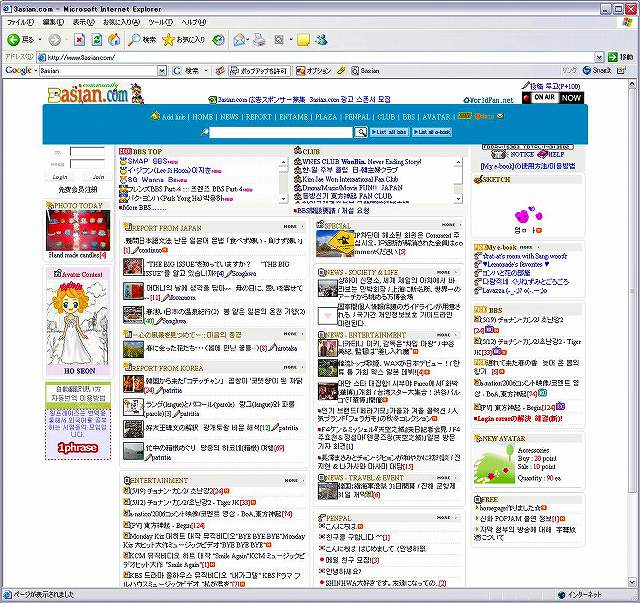Click the CLUB list scroll-up arrow
The image size is (640, 603).
[x=458, y=162]
